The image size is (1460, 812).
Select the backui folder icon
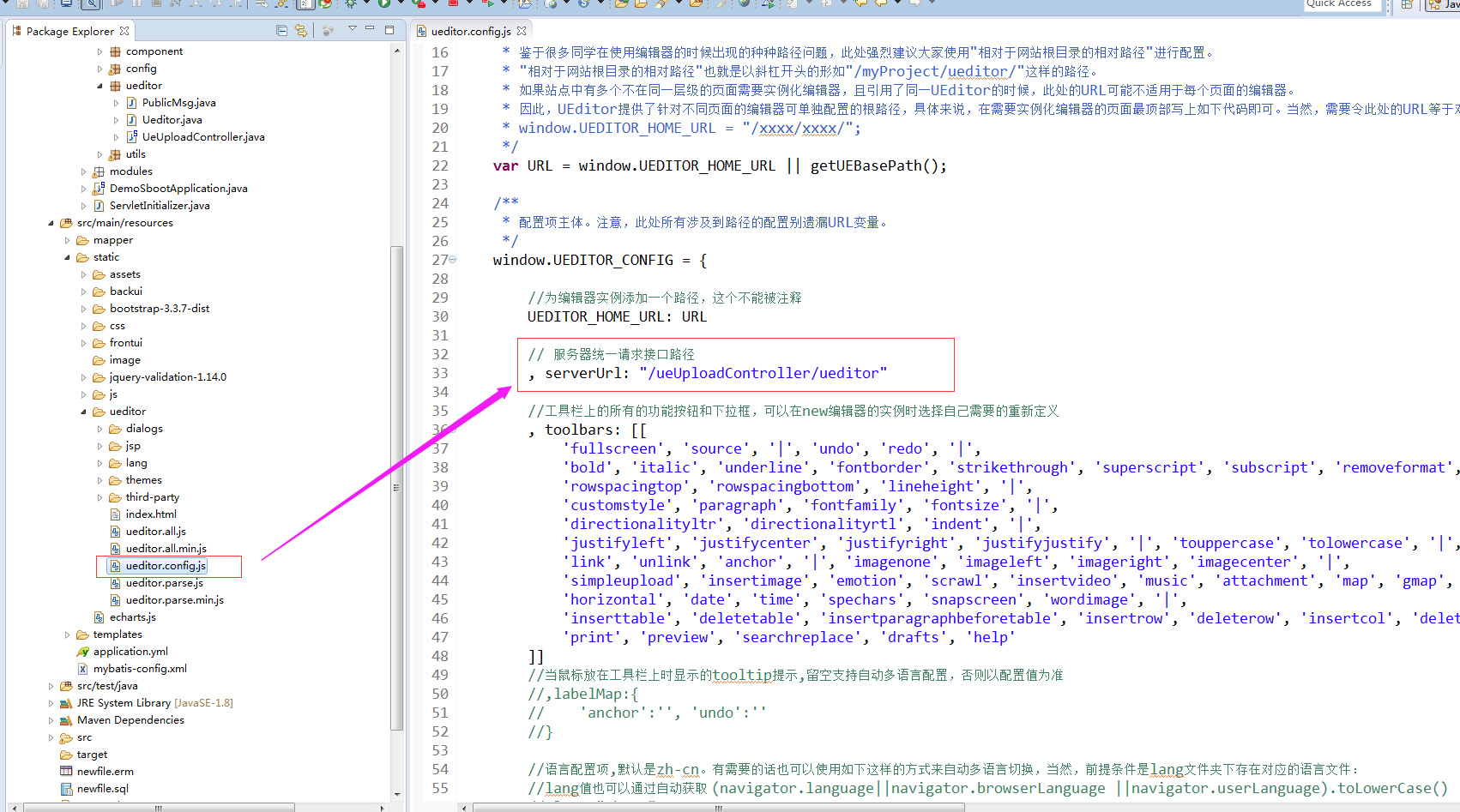click(100, 292)
